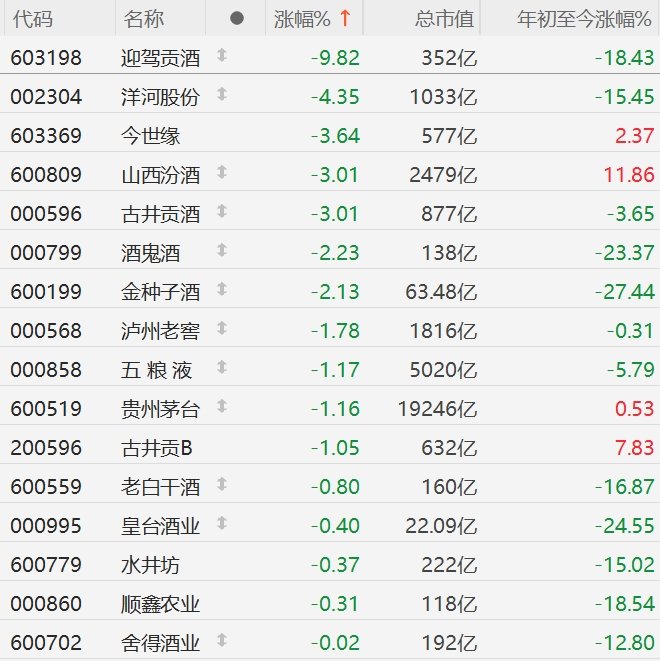This screenshot has width=660, height=661.
Task: Click market cap value 19246亿
Action: [x=437, y=409]
